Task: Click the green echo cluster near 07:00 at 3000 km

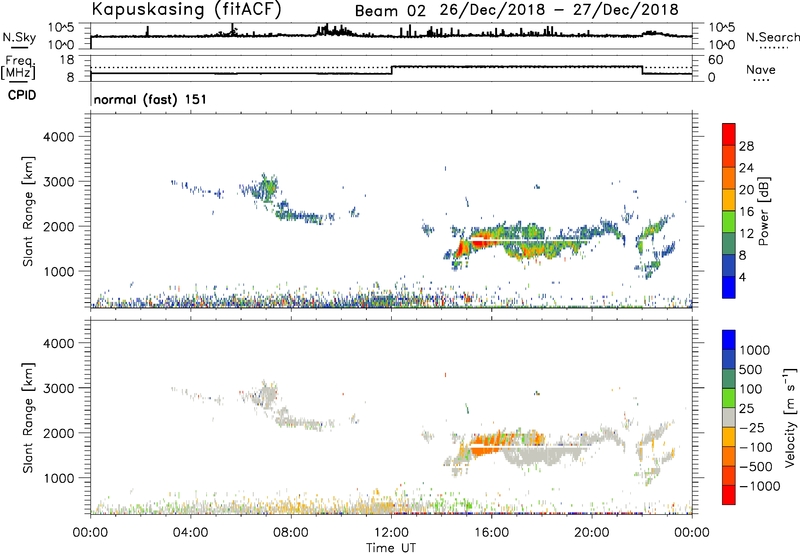Action: (x=268, y=189)
